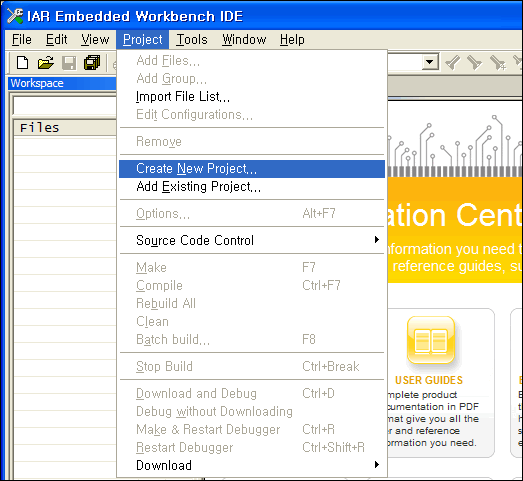Choose Import File List entry
This screenshot has height=481, width=523.
tap(252, 97)
